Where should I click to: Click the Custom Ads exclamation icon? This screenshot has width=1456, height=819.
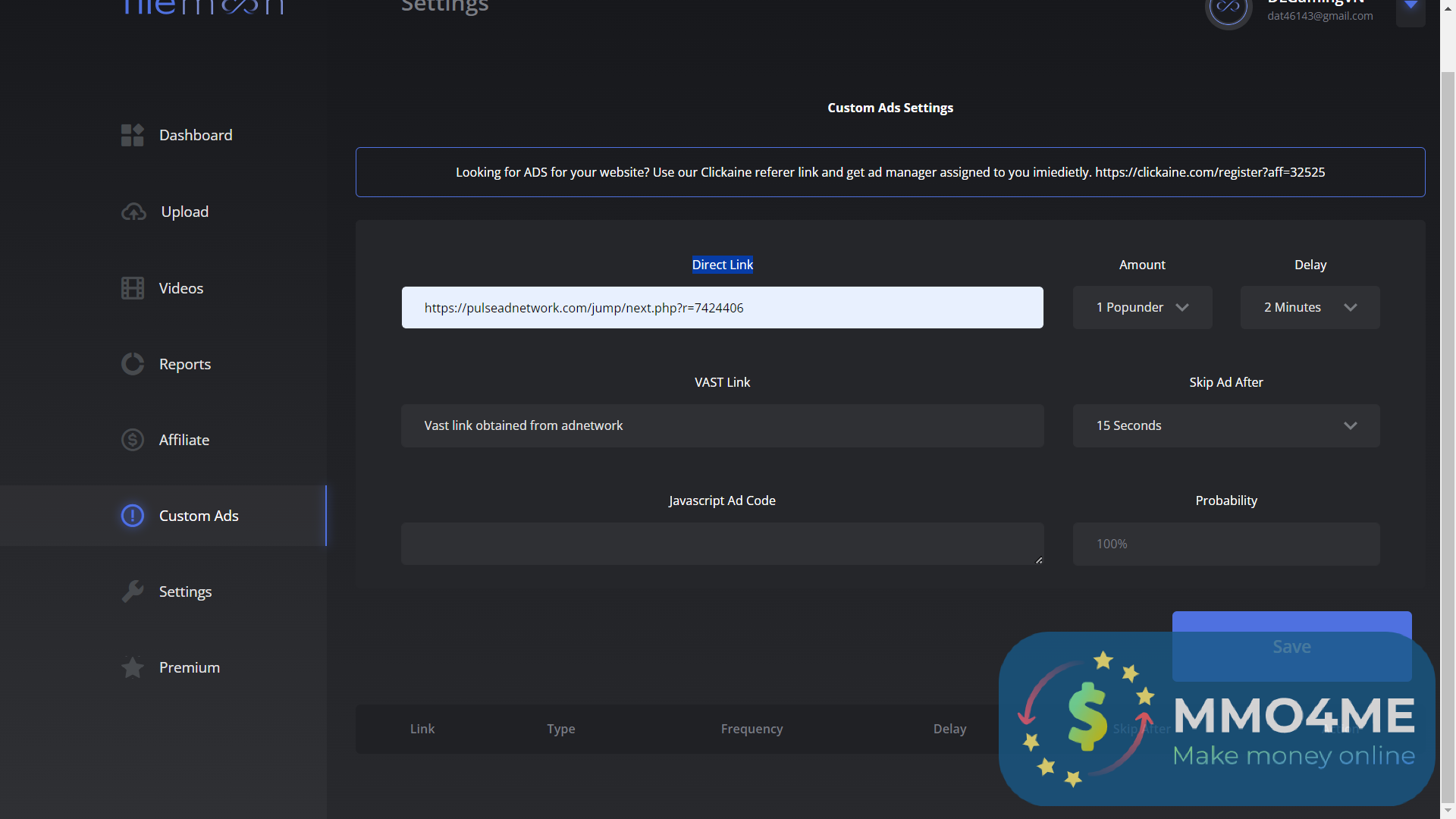click(x=132, y=516)
